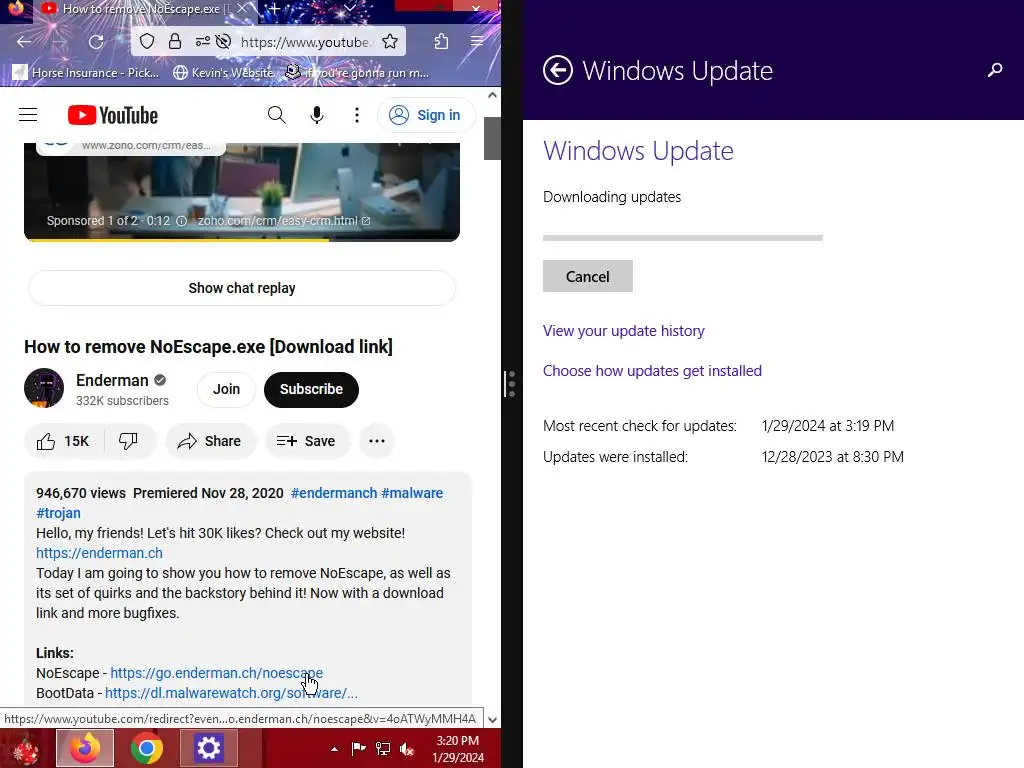Search with your voice microphone
This screenshot has height=768, width=1024.
point(317,115)
